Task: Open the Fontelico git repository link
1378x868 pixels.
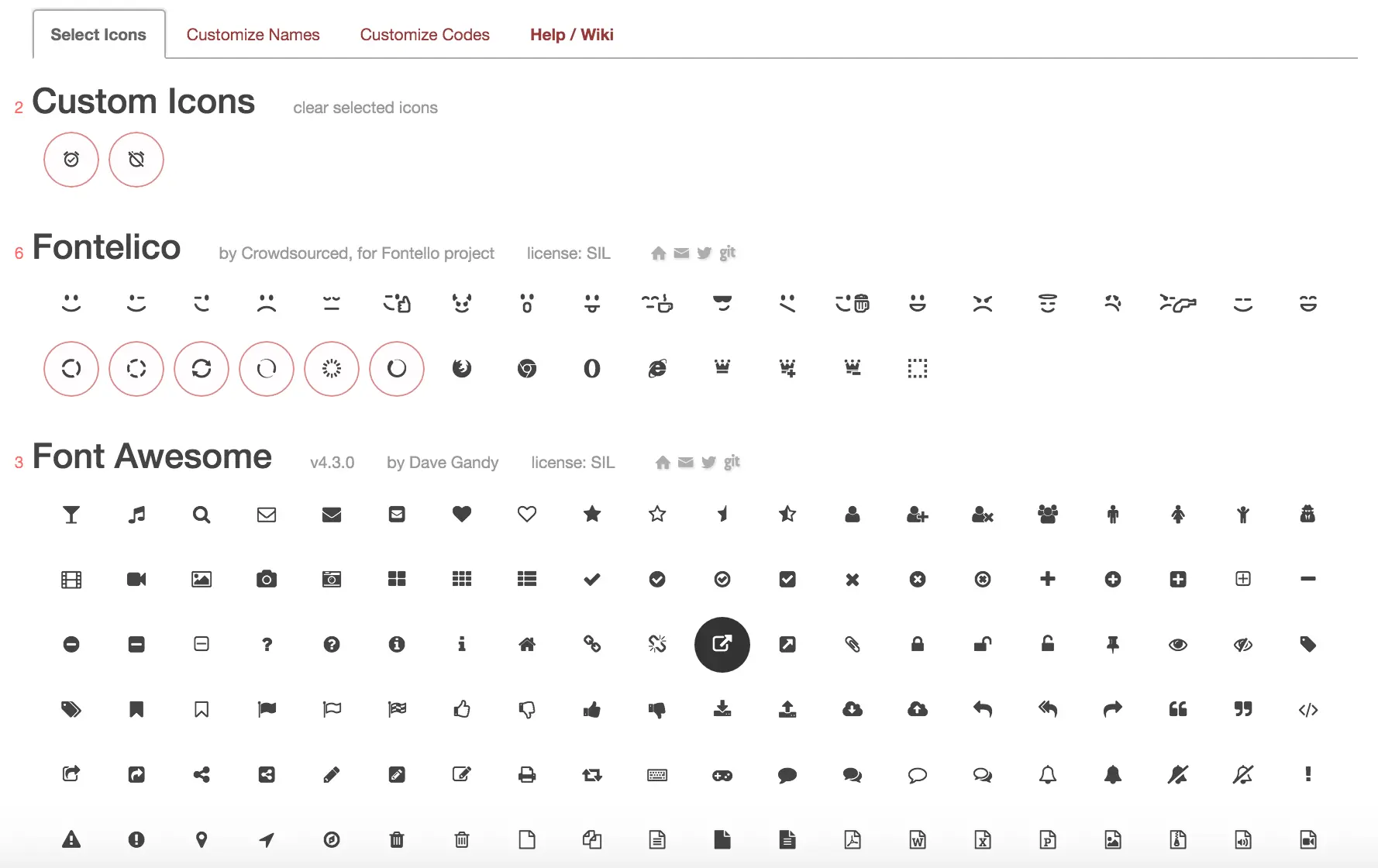Action: 727,253
